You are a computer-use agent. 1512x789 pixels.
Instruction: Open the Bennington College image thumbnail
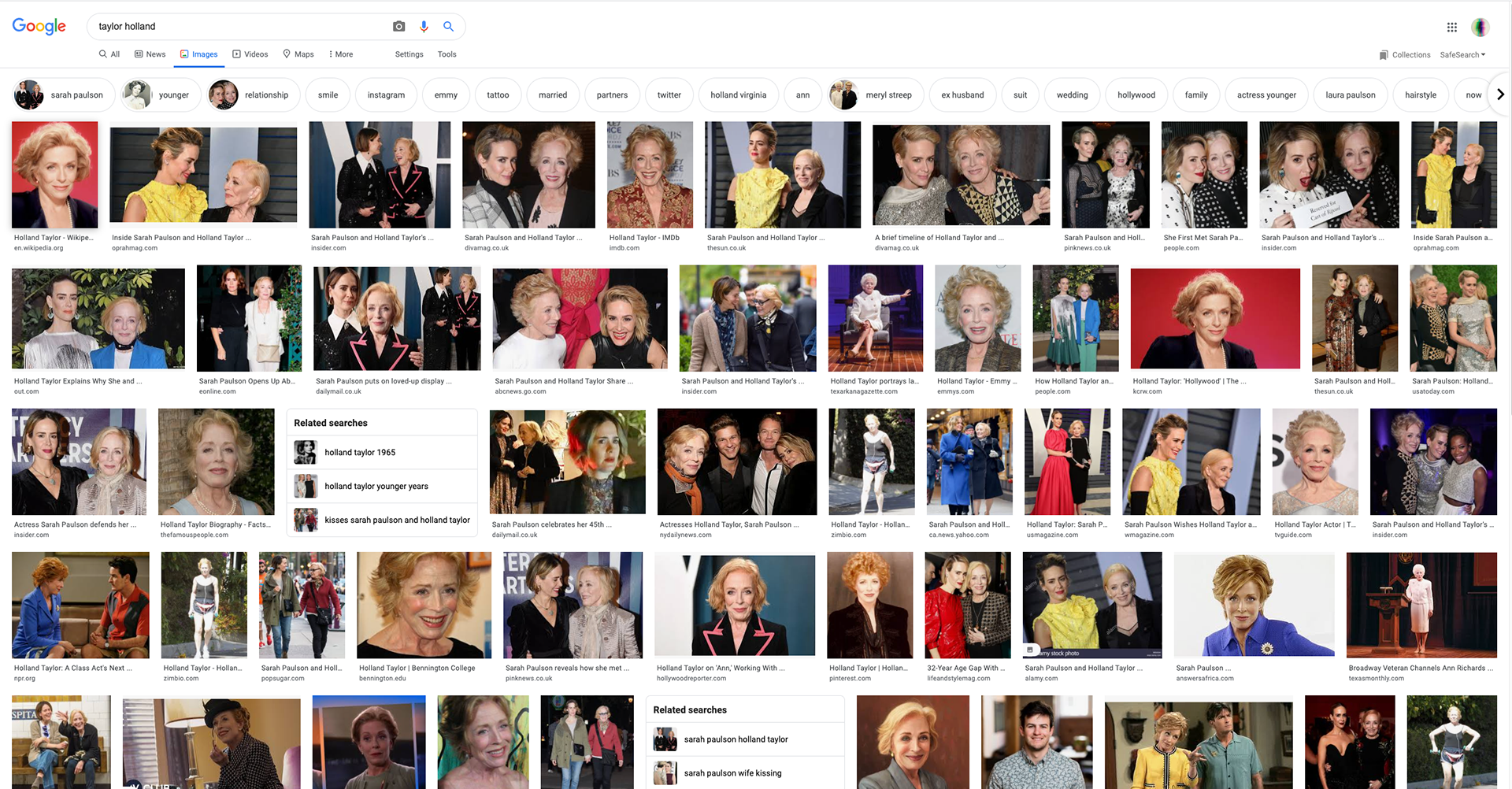424,605
